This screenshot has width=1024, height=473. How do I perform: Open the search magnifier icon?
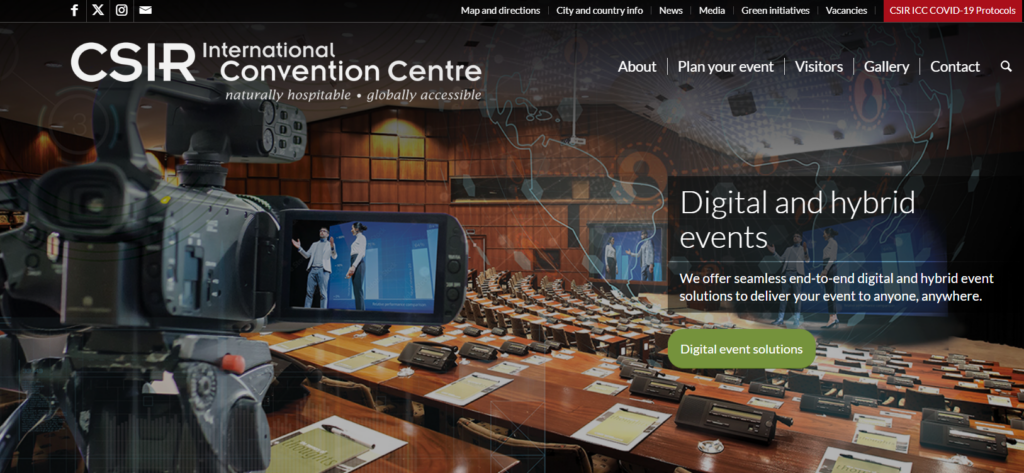(x=1006, y=66)
